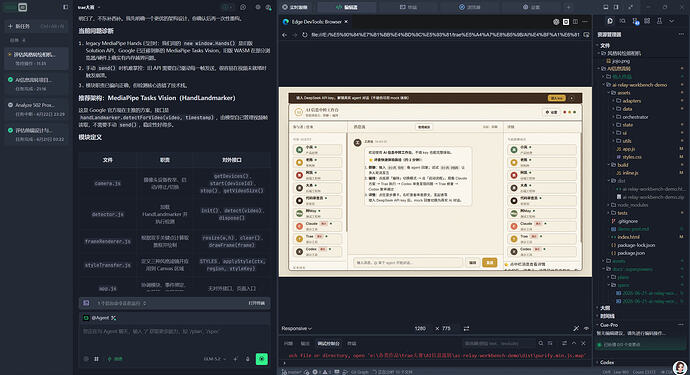Open source control icon with blue badge
The image size is (690, 375).
tap(635, 21)
